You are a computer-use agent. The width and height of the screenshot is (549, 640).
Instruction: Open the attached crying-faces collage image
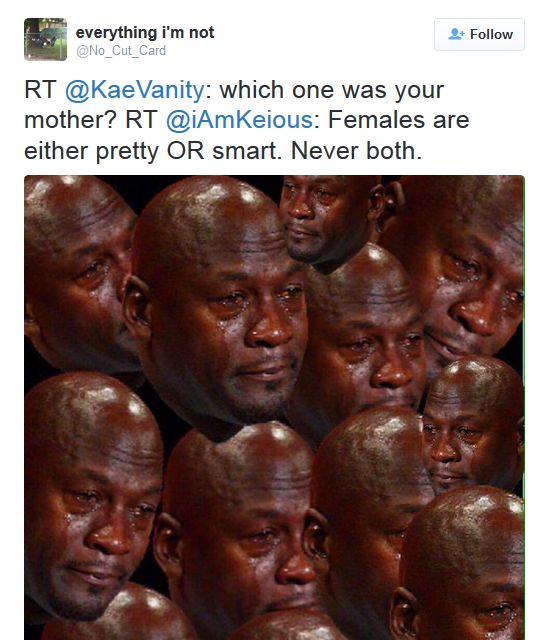pyautogui.click(x=274, y=407)
